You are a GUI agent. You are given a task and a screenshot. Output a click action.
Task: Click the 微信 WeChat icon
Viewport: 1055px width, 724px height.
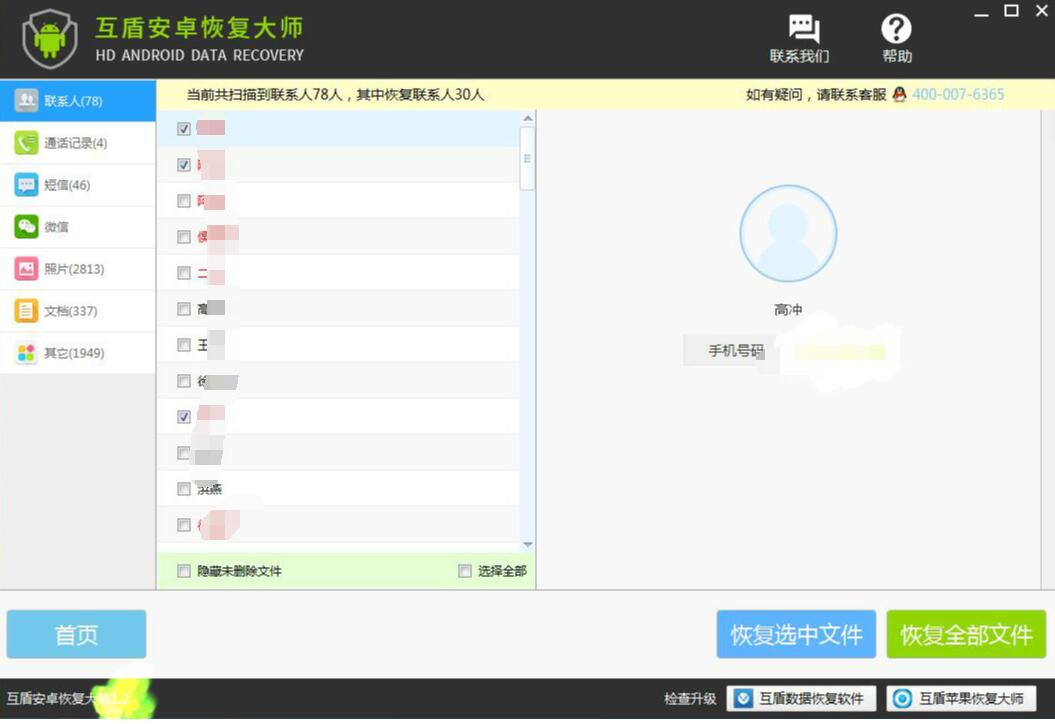tap(26, 227)
